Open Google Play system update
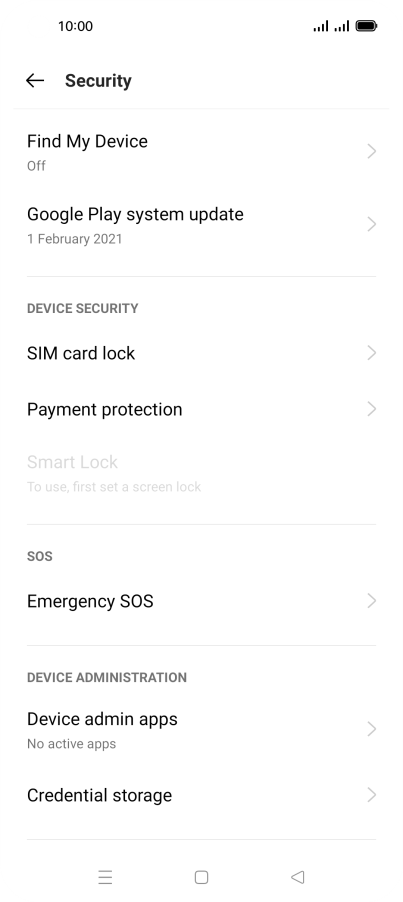Screen dimensions: 403x902 (x=201, y=225)
